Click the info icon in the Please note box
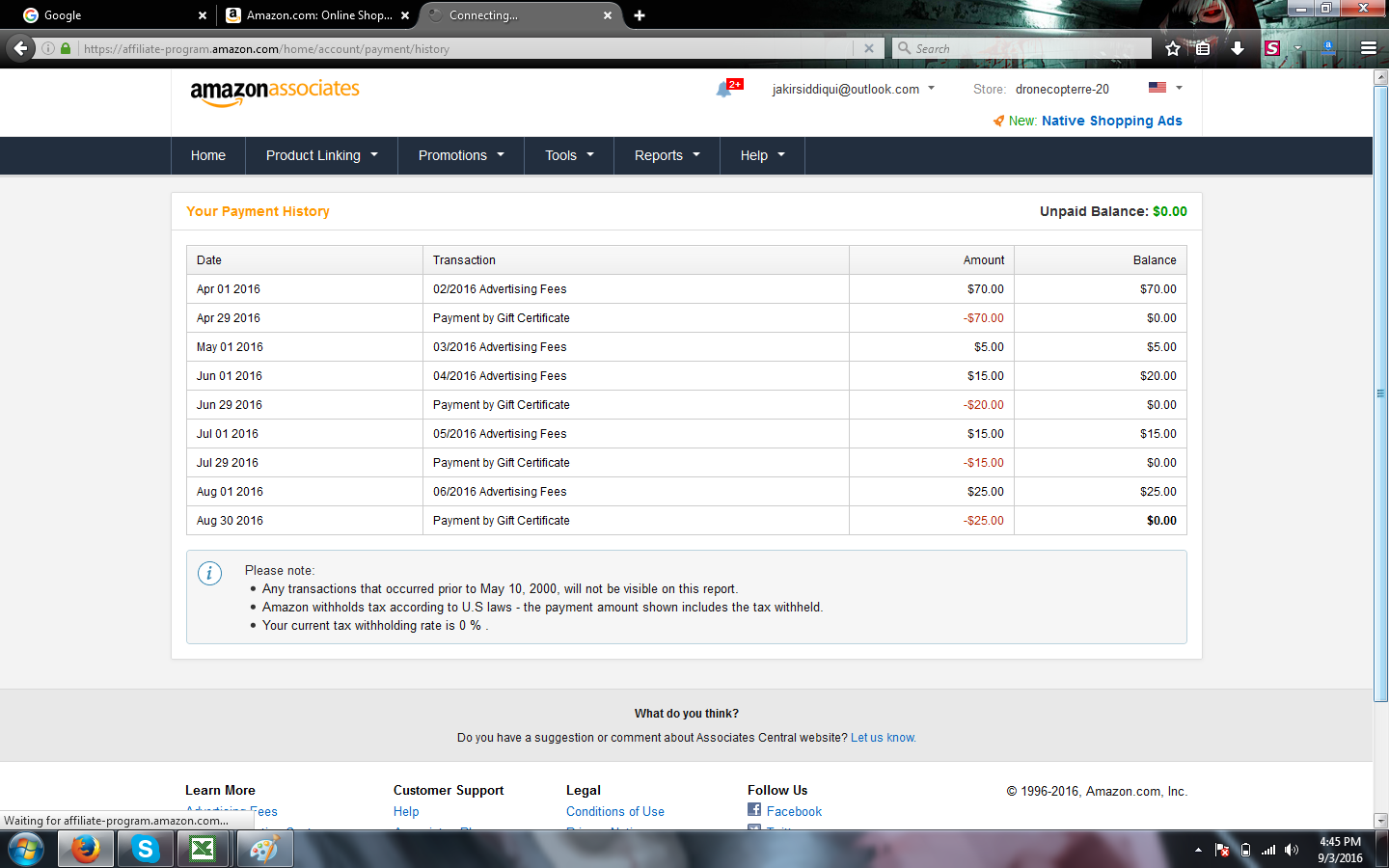The image size is (1389, 868). click(x=209, y=573)
